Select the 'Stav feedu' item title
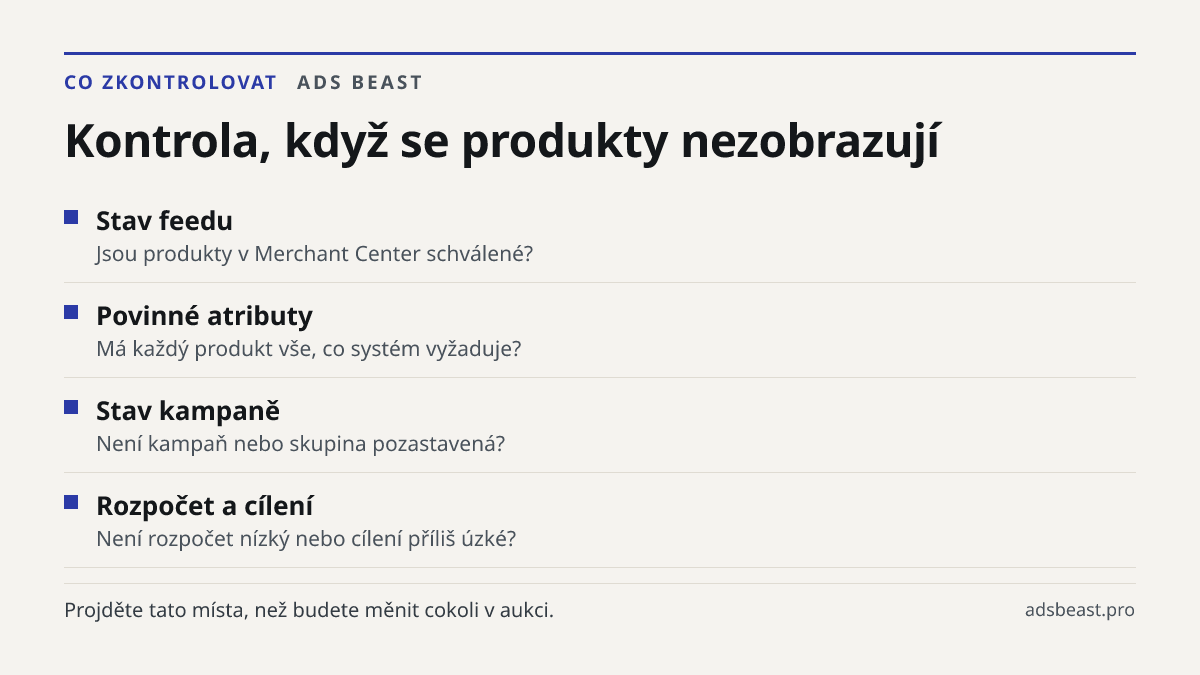The height and width of the screenshot is (675, 1200). pyautogui.click(x=164, y=221)
